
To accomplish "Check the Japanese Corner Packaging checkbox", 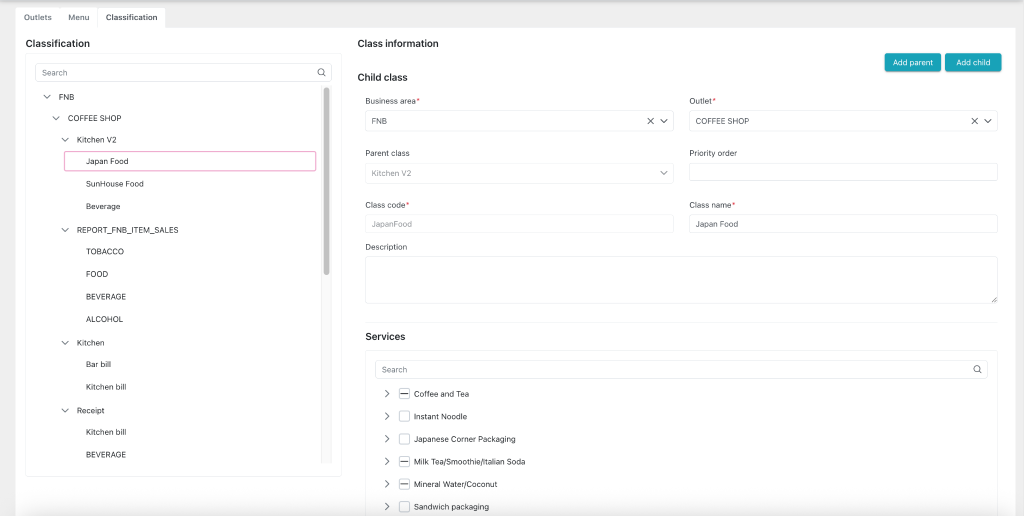I will 404,439.
